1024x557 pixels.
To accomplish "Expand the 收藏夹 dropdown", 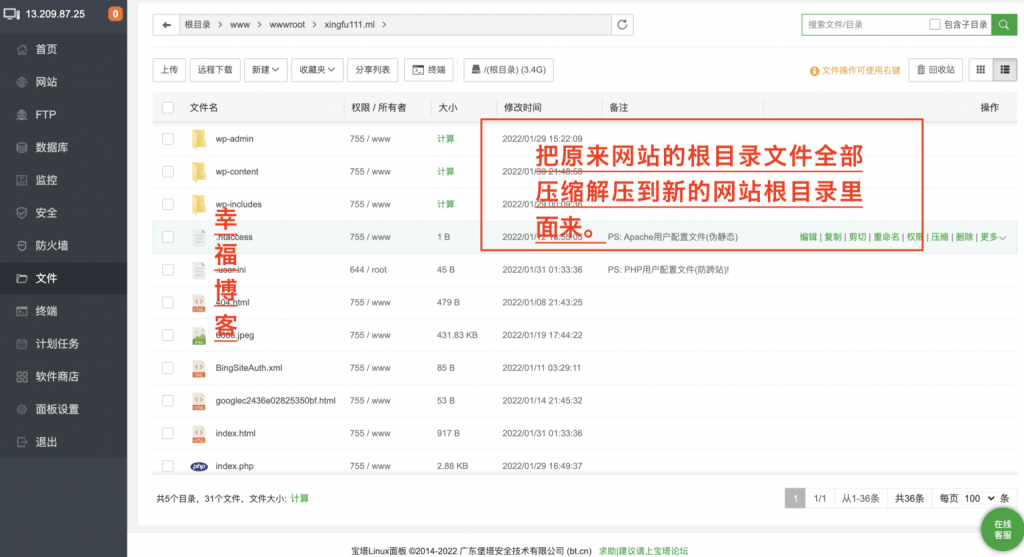I will [x=317, y=70].
